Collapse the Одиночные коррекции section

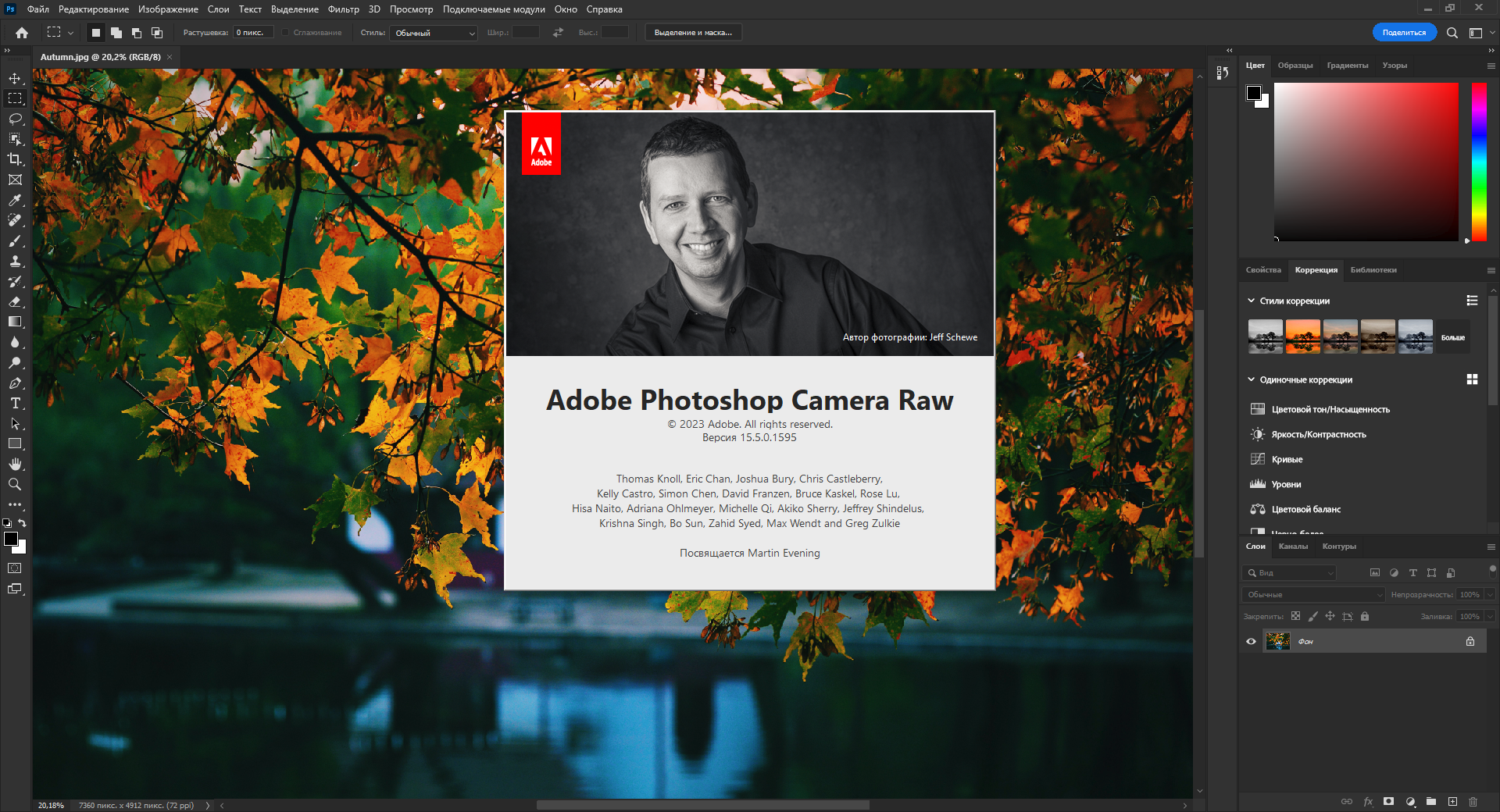(x=1251, y=379)
